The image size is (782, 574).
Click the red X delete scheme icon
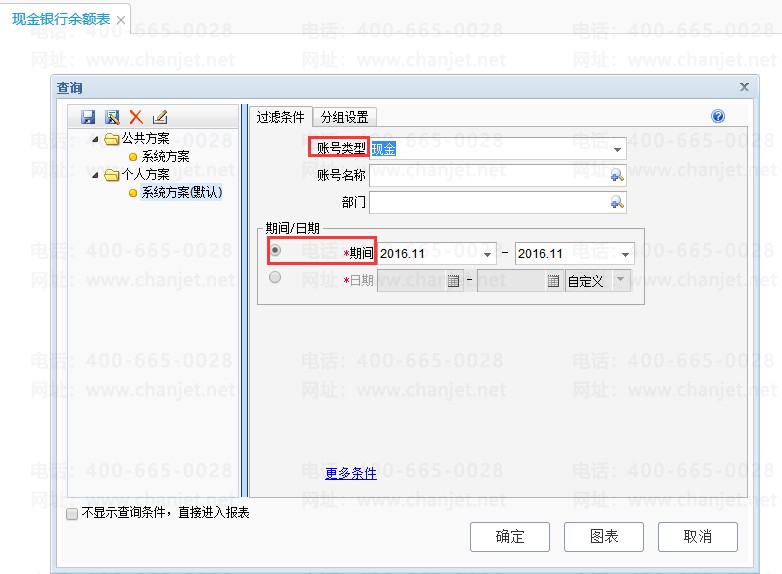click(136, 117)
